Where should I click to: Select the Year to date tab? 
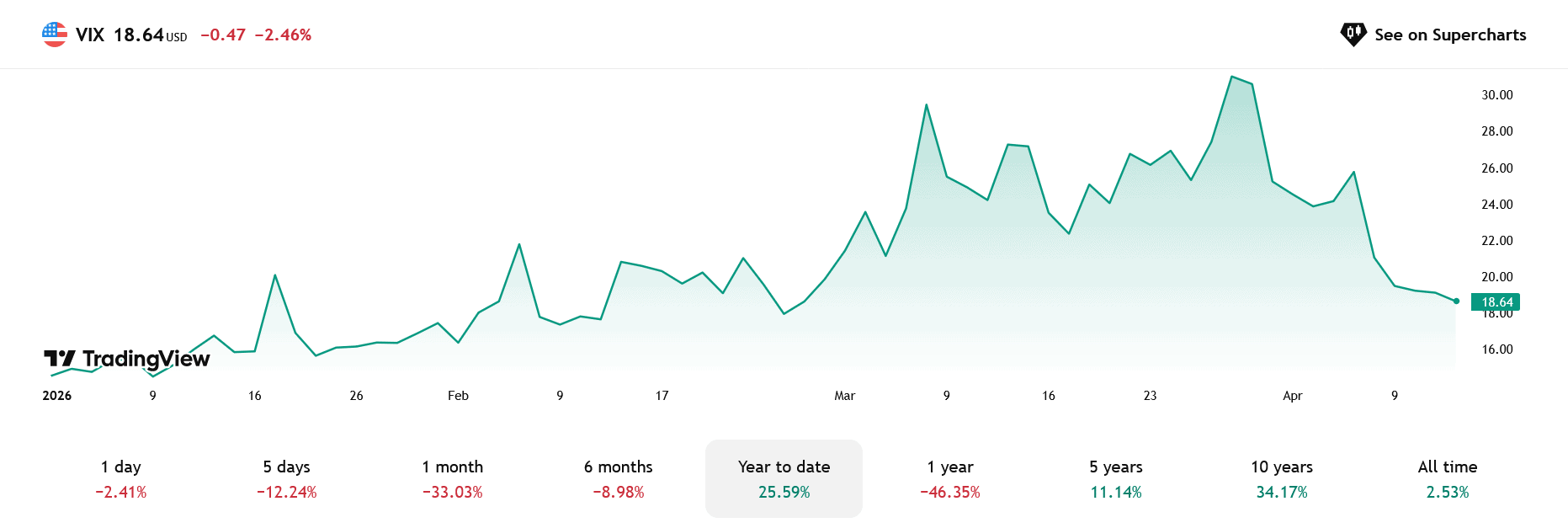pyautogui.click(x=784, y=478)
